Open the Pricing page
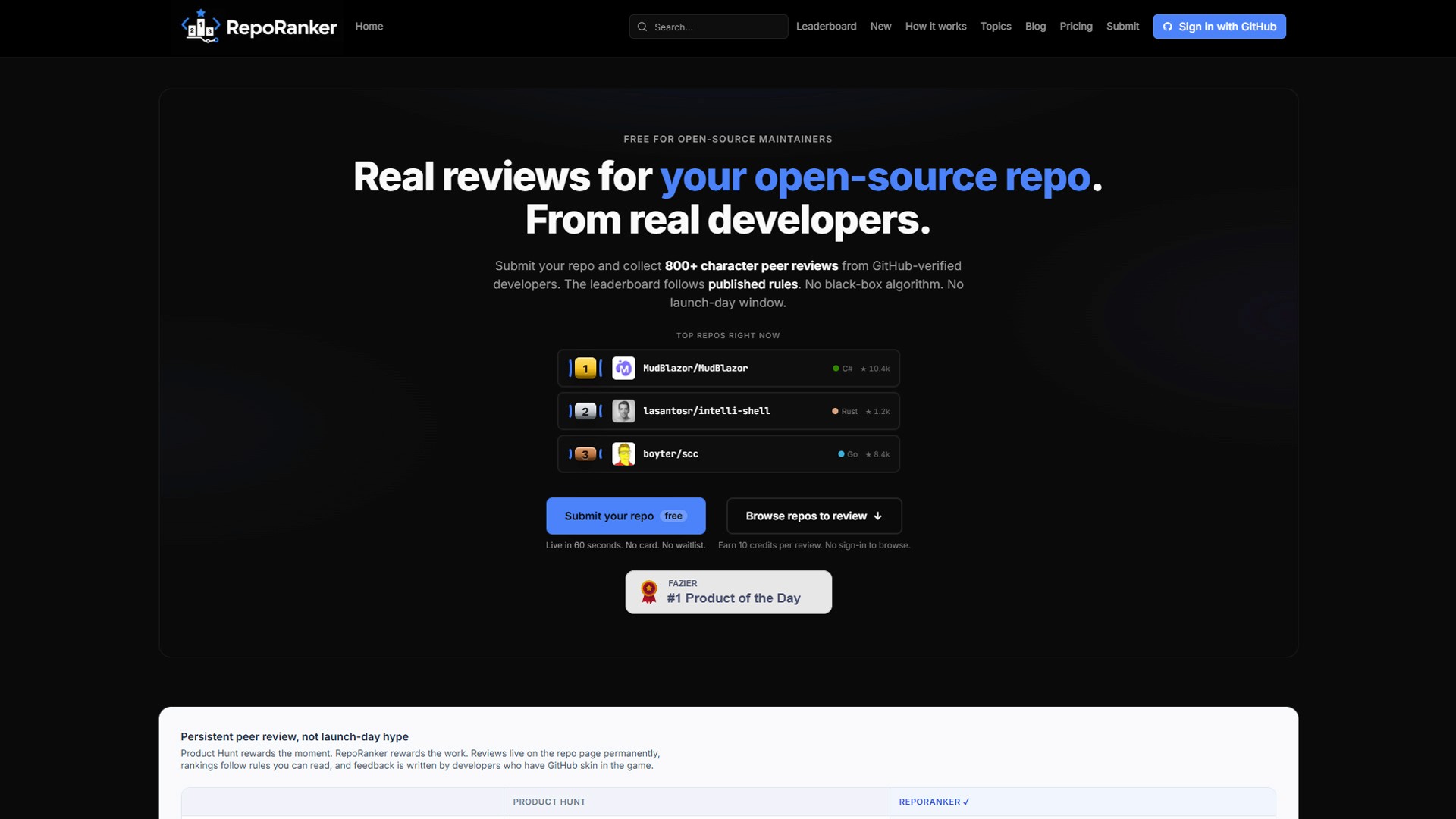The width and height of the screenshot is (1456, 819). 1076,26
